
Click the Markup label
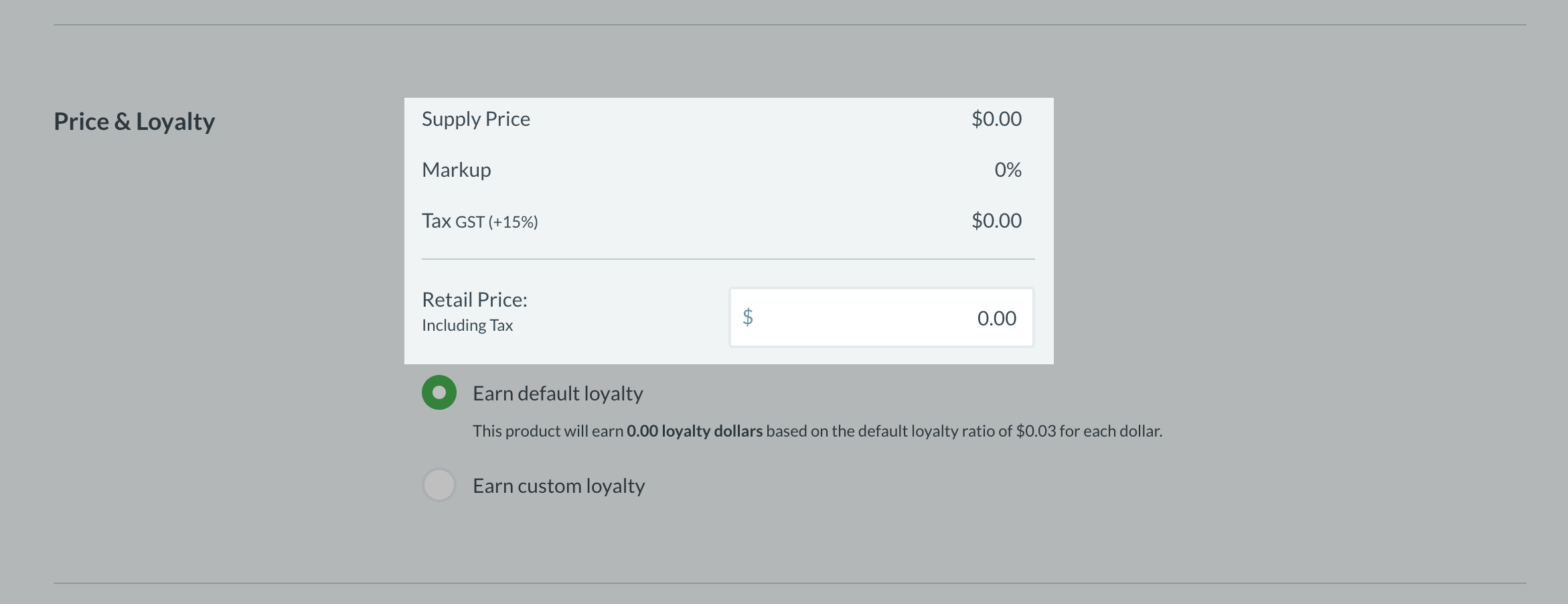457,170
